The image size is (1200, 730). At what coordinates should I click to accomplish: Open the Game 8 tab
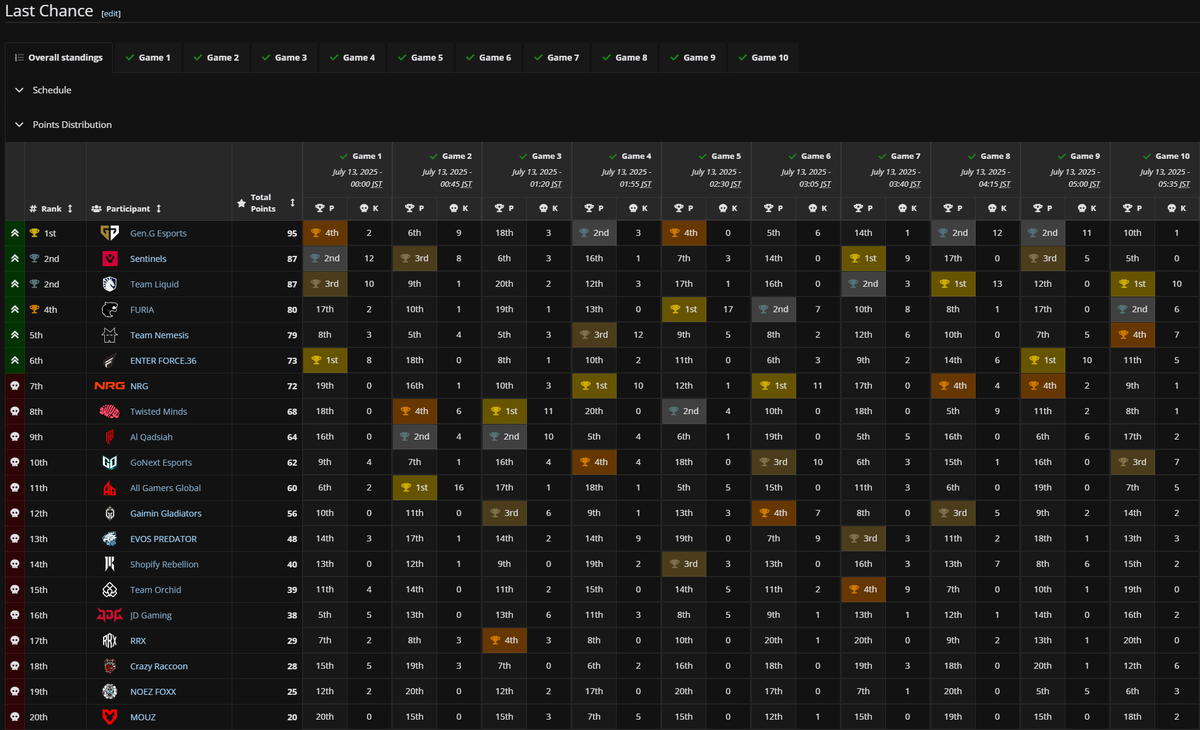[x=624, y=58]
